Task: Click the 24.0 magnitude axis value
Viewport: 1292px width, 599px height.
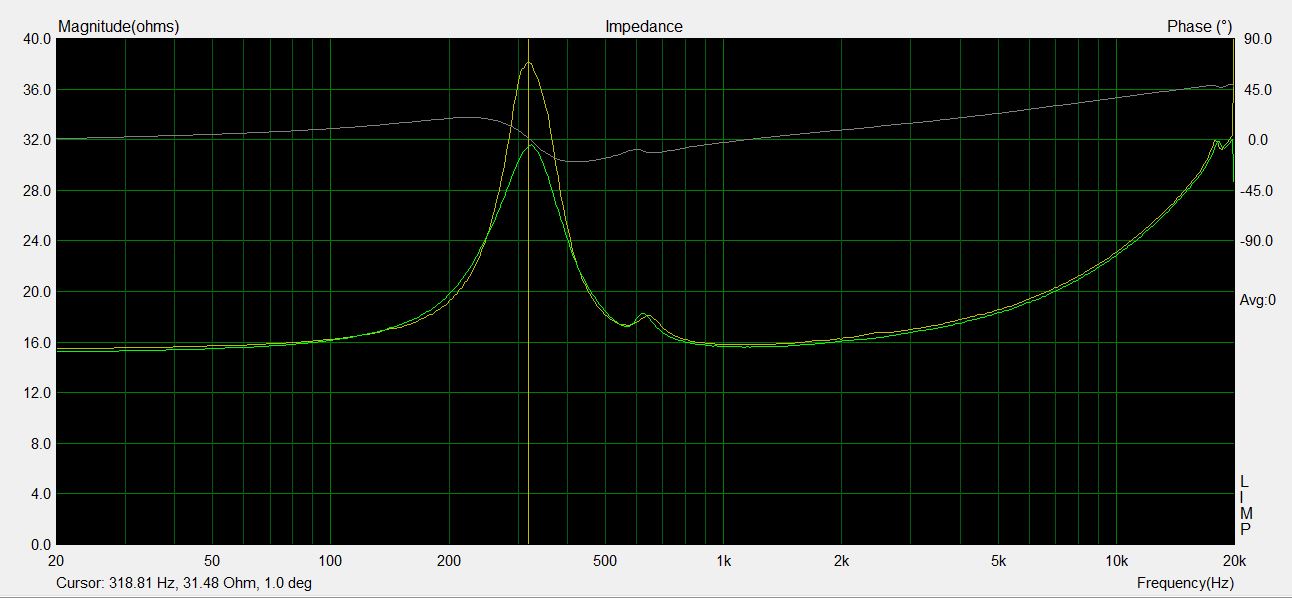Action: 37,241
